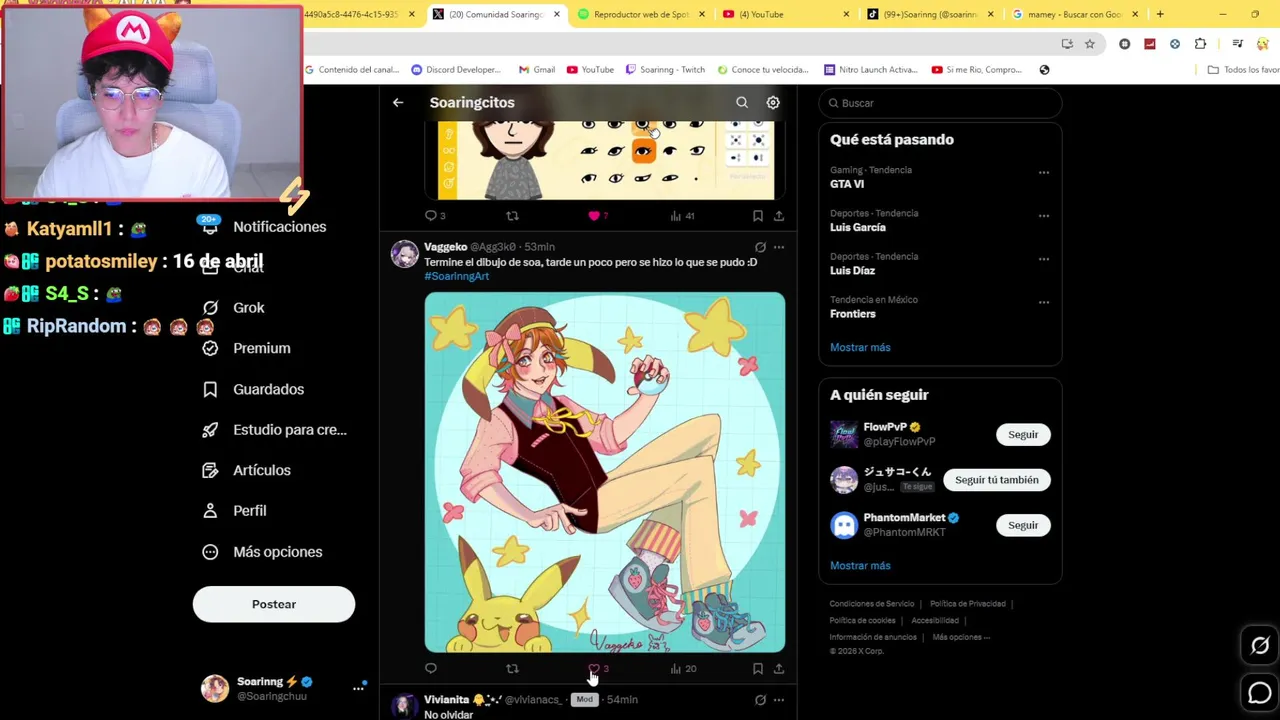This screenshot has height=720, width=1280.
Task: Open the messages floating chat button
Action: click(1260, 692)
